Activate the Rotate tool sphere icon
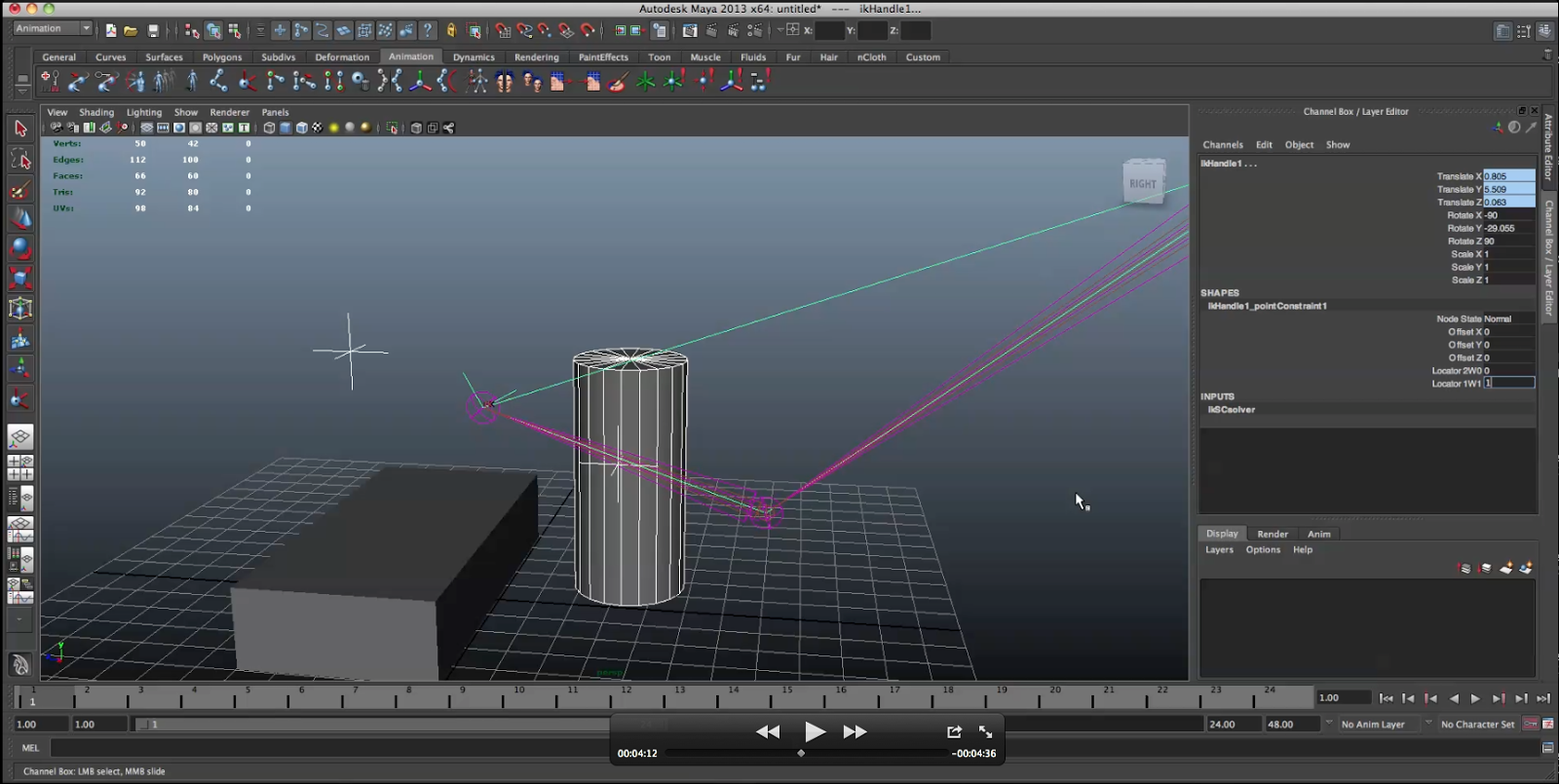Viewport: 1559px width, 784px height. [x=19, y=248]
